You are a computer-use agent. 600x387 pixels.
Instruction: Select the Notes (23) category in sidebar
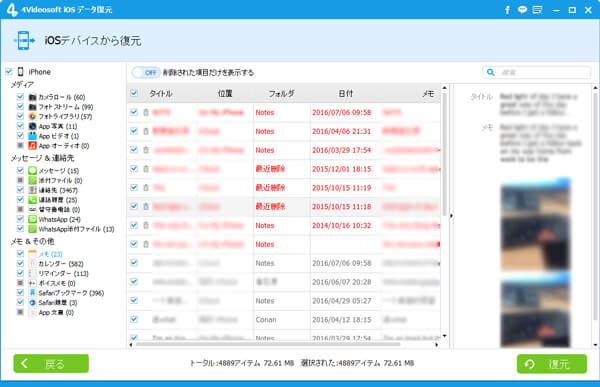[51, 254]
